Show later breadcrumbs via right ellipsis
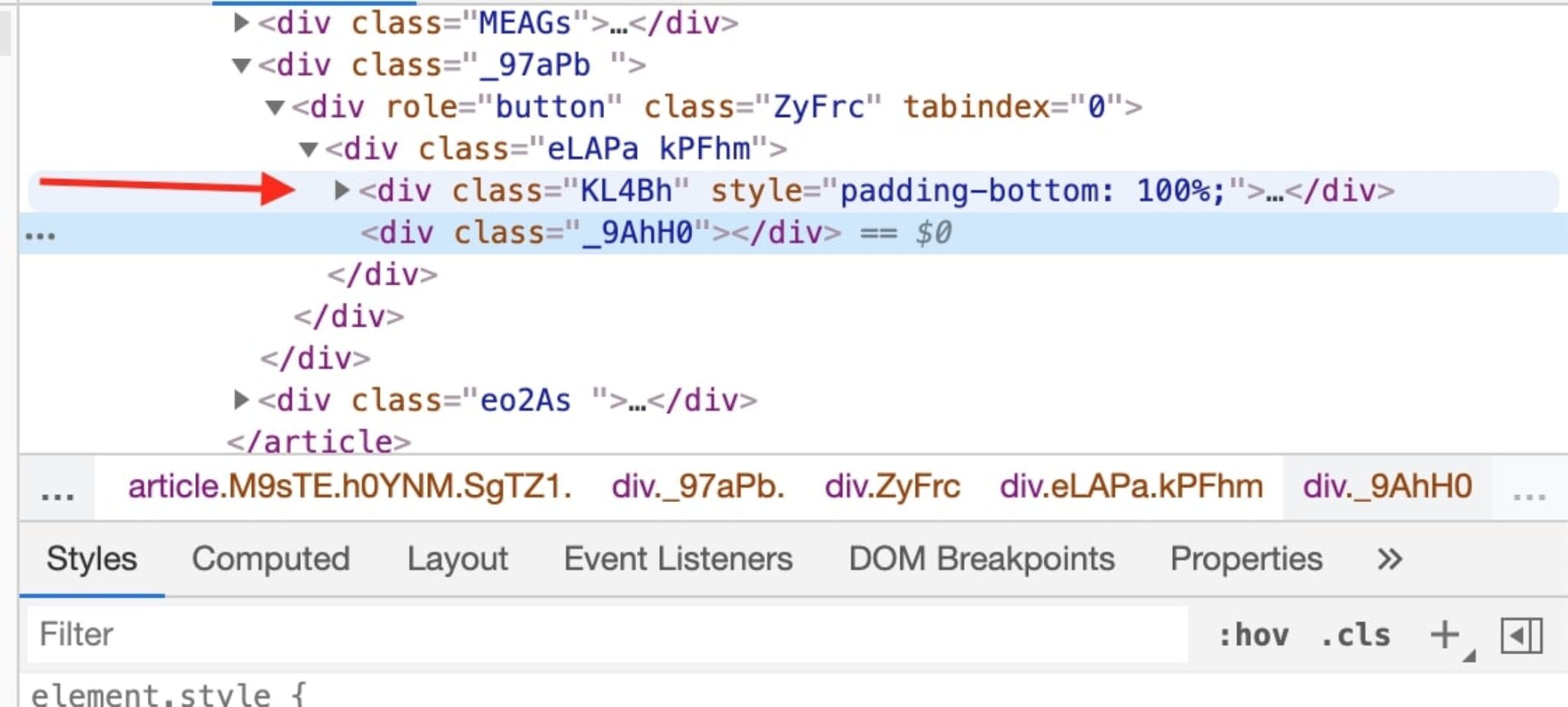The width and height of the screenshot is (1568, 707). pos(1530,490)
